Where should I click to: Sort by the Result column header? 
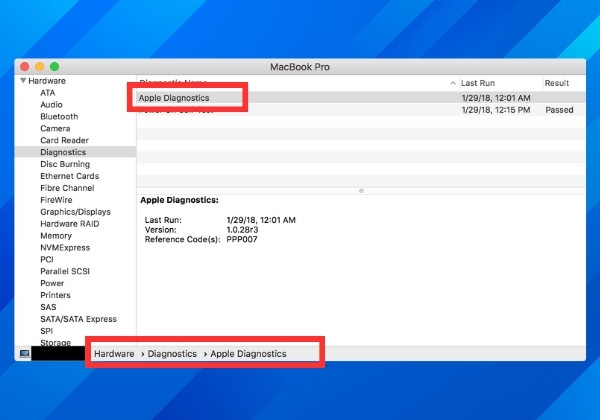pos(557,83)
